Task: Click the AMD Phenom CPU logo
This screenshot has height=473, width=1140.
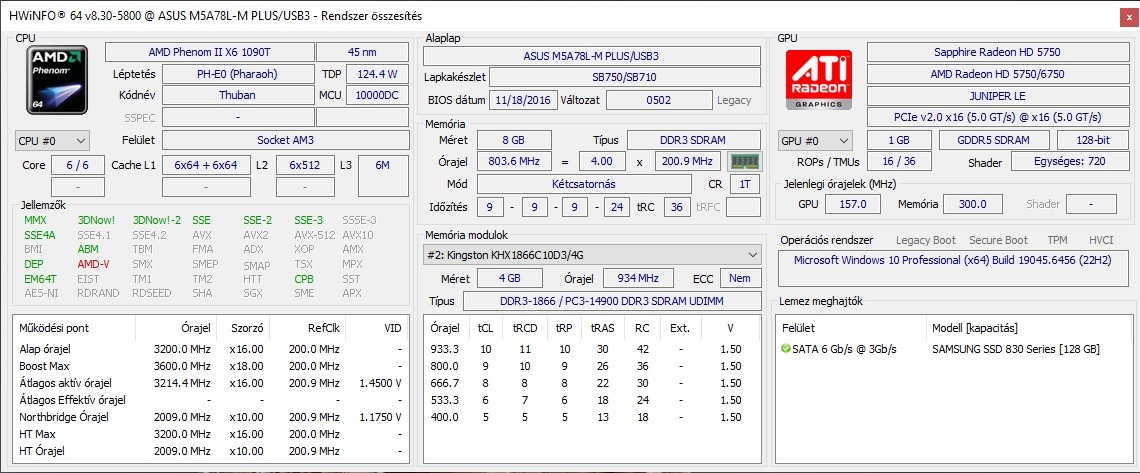Action: point(57,79)
